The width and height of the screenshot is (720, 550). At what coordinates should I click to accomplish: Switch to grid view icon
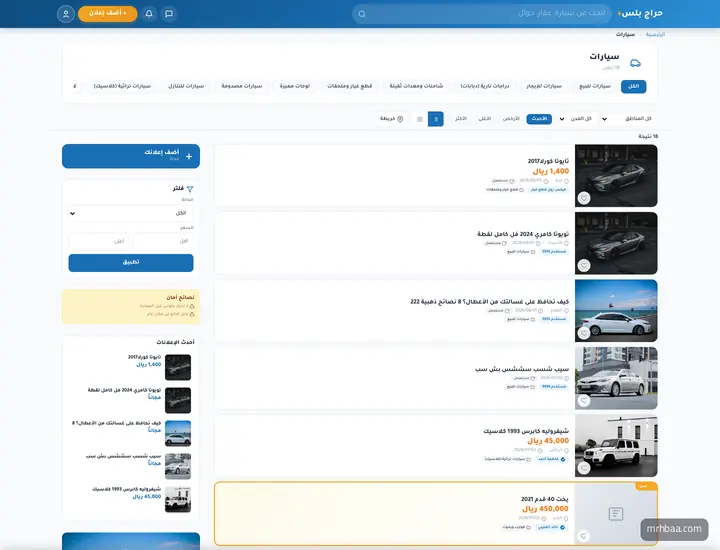(420, 119)
